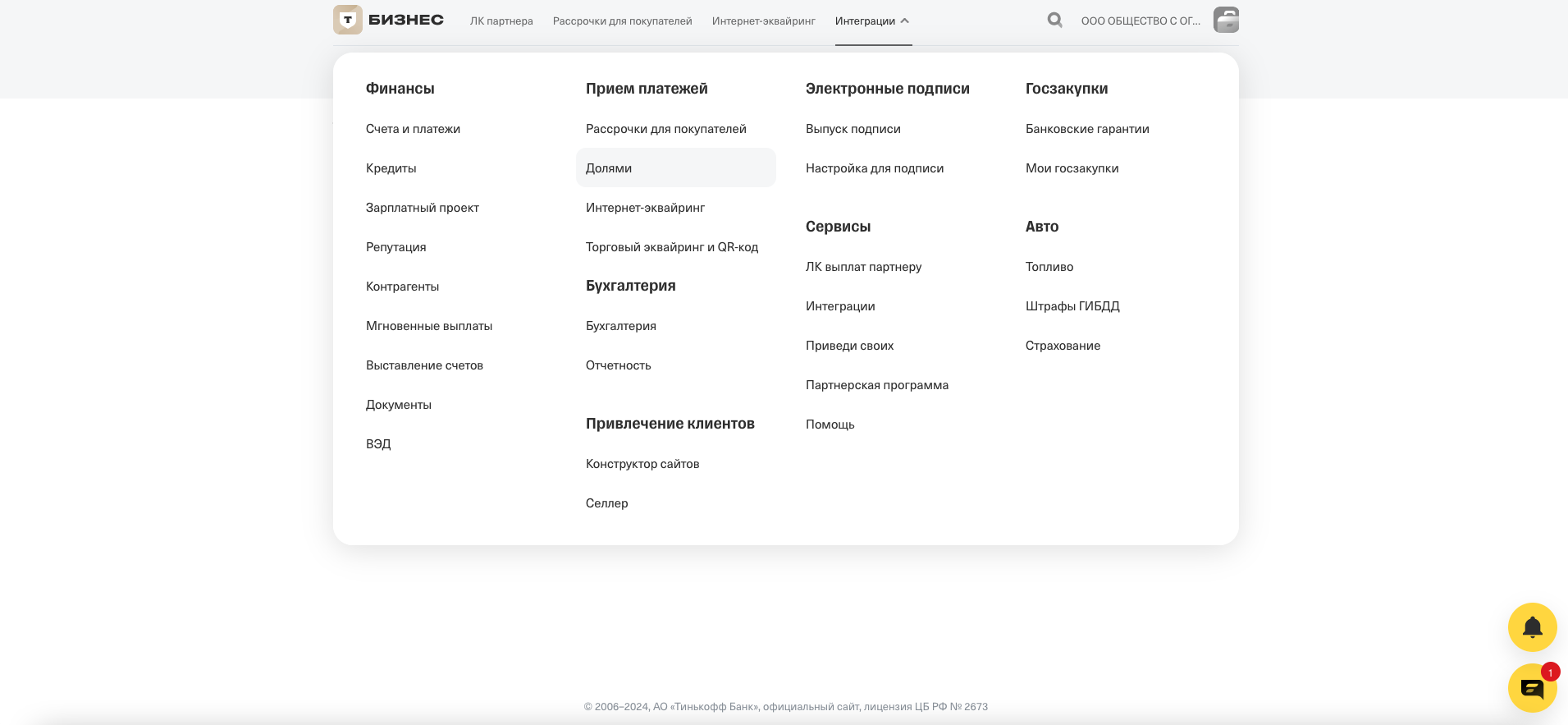This screenshot has width=1568, height=725.
Task: Open Рассрочки для покупателей in top navigation
Action: pyautogui.click(x=622, y=21)
